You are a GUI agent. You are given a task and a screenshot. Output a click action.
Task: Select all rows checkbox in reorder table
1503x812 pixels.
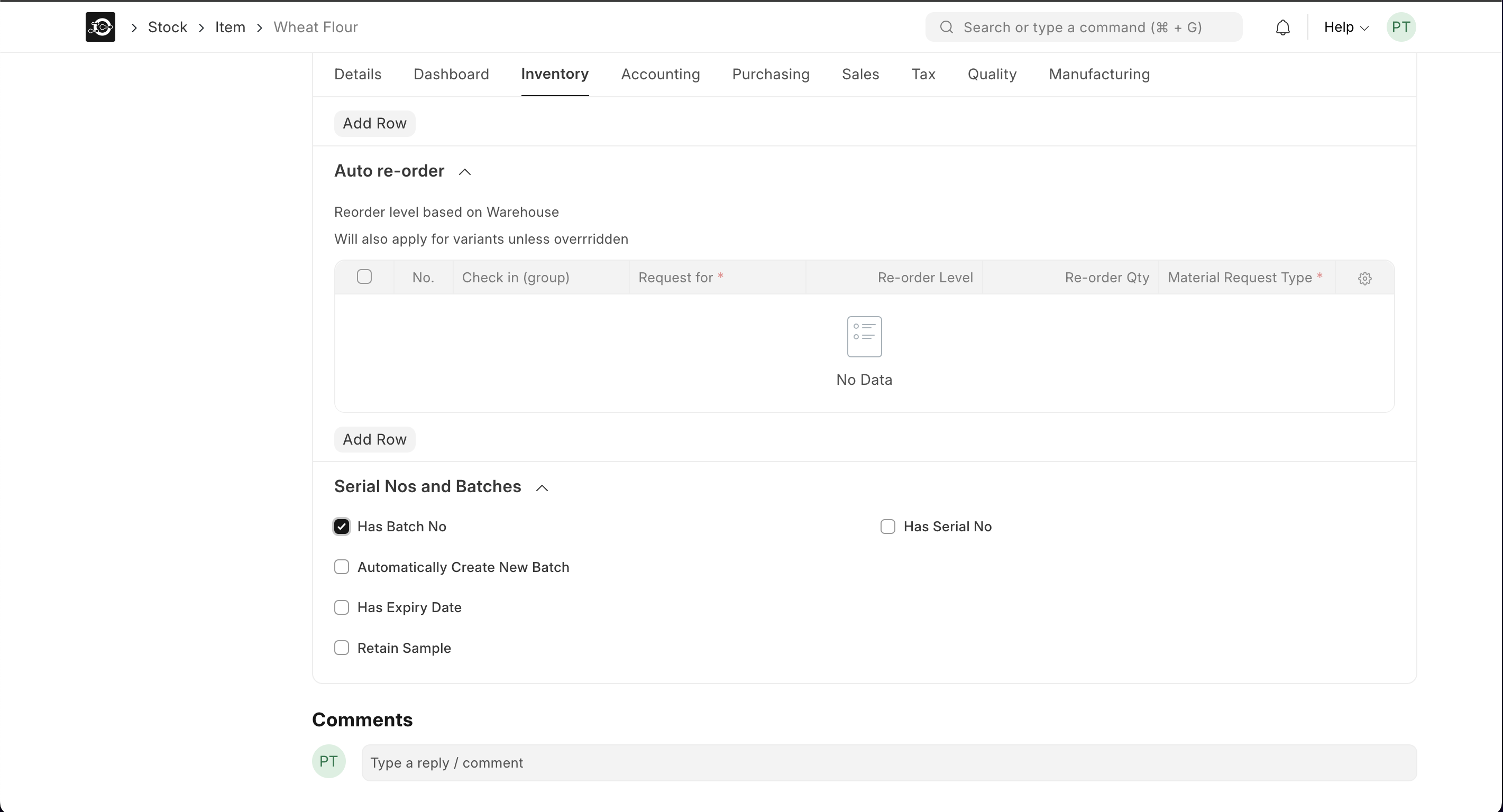(364, 277)
